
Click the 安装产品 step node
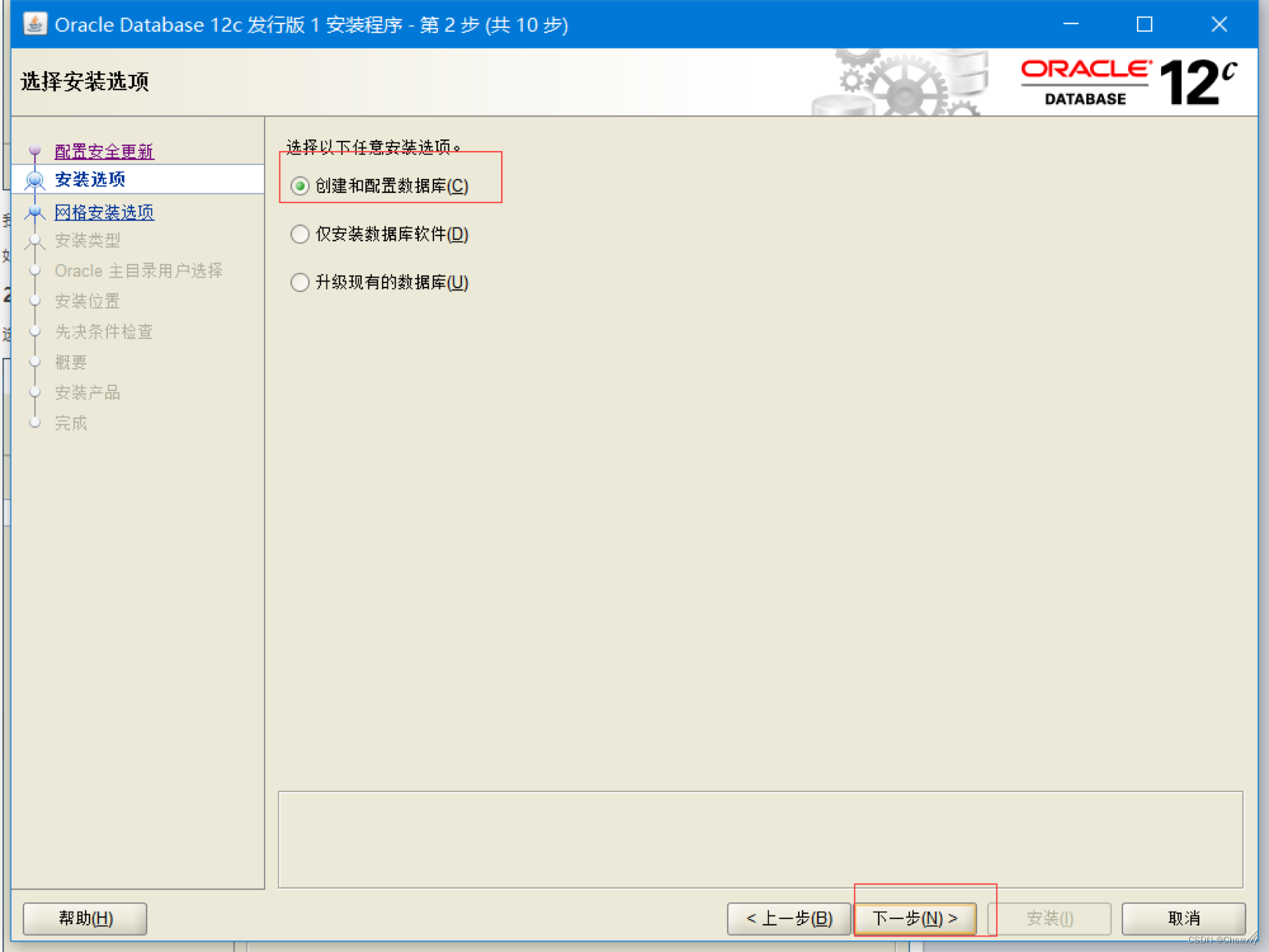coord(87,392)
